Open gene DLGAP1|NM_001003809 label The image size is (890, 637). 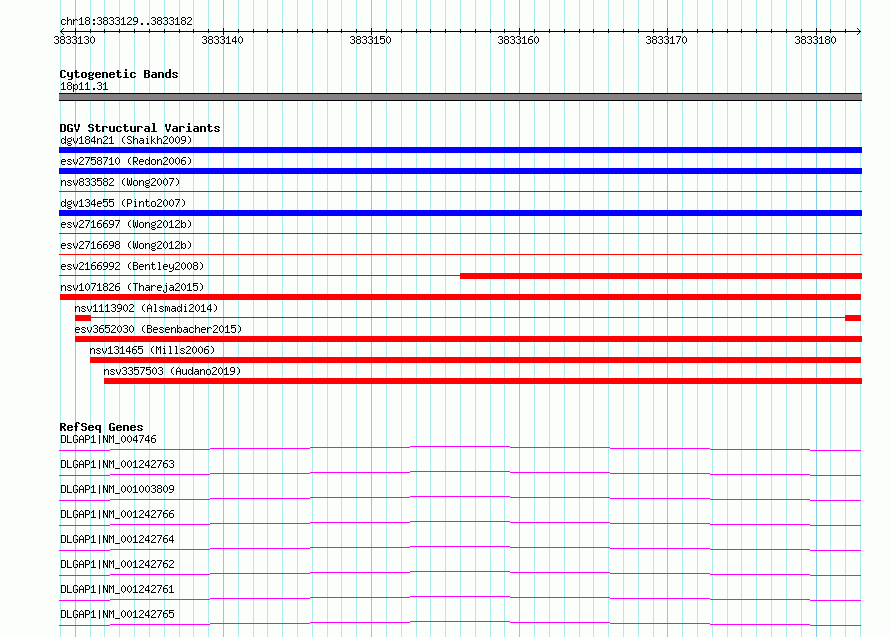coord(117,489)
